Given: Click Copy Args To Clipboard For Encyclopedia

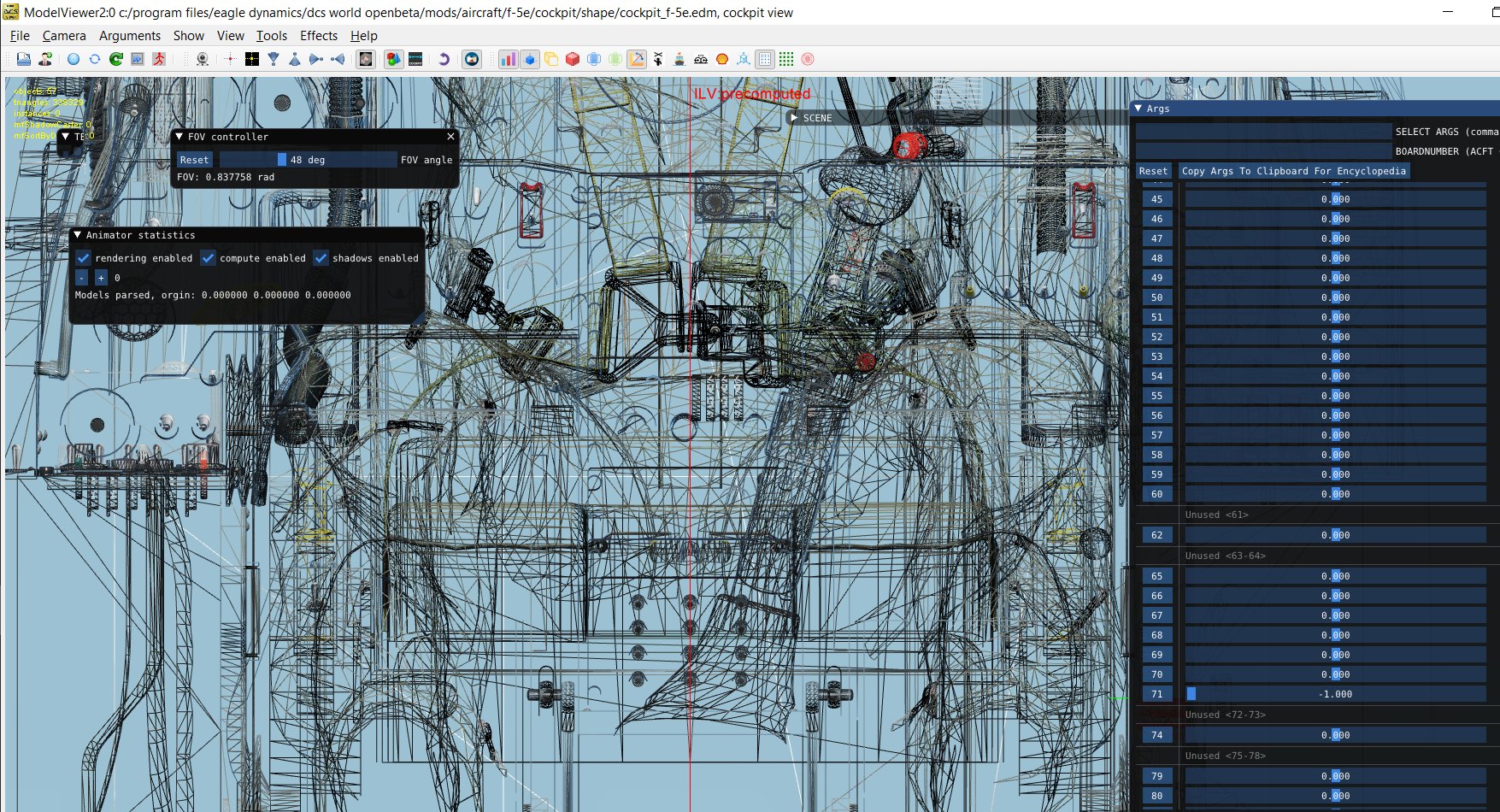Looking at the screenshot, I should [x=1294, y=171].
